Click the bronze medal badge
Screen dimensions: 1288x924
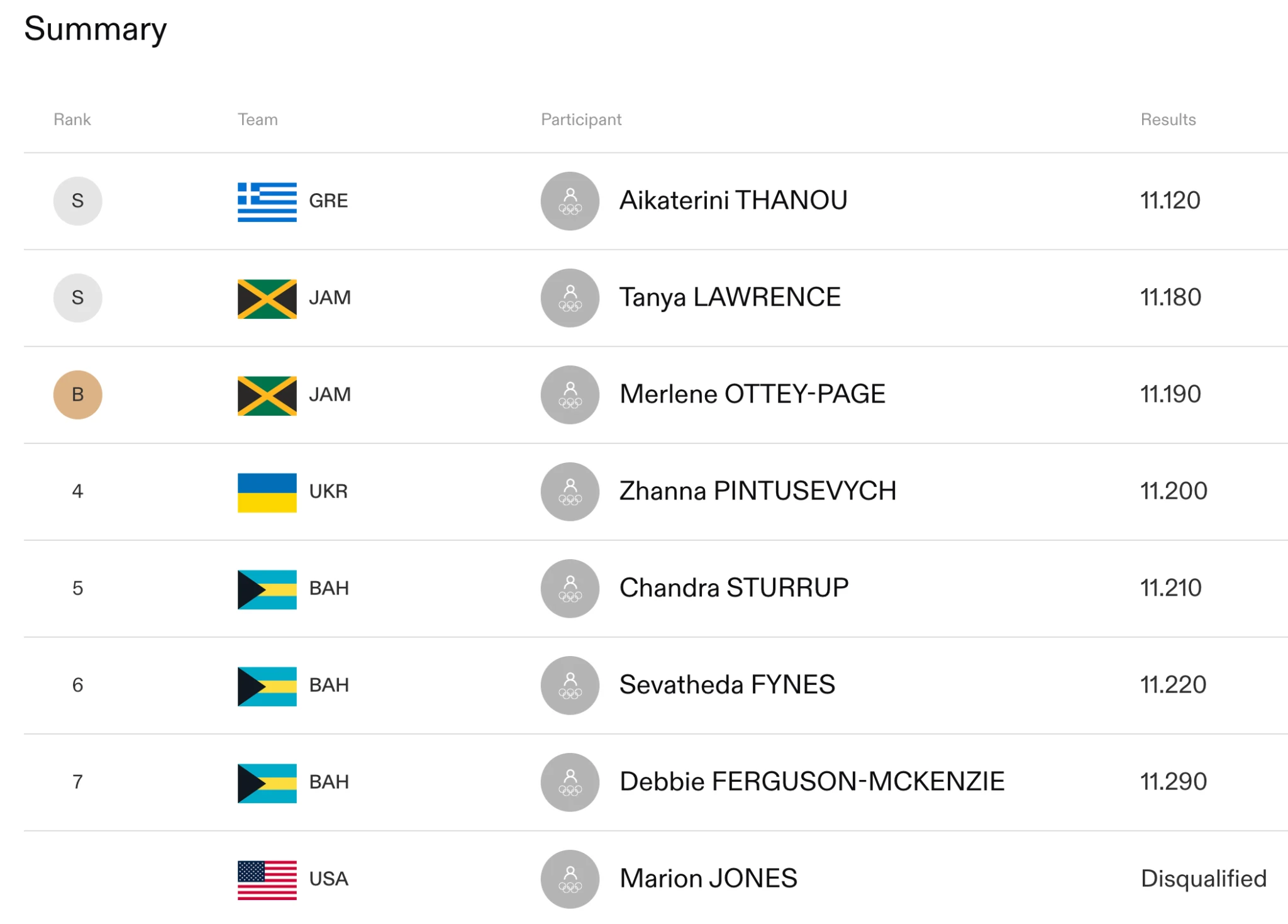[x=77, y=395]
